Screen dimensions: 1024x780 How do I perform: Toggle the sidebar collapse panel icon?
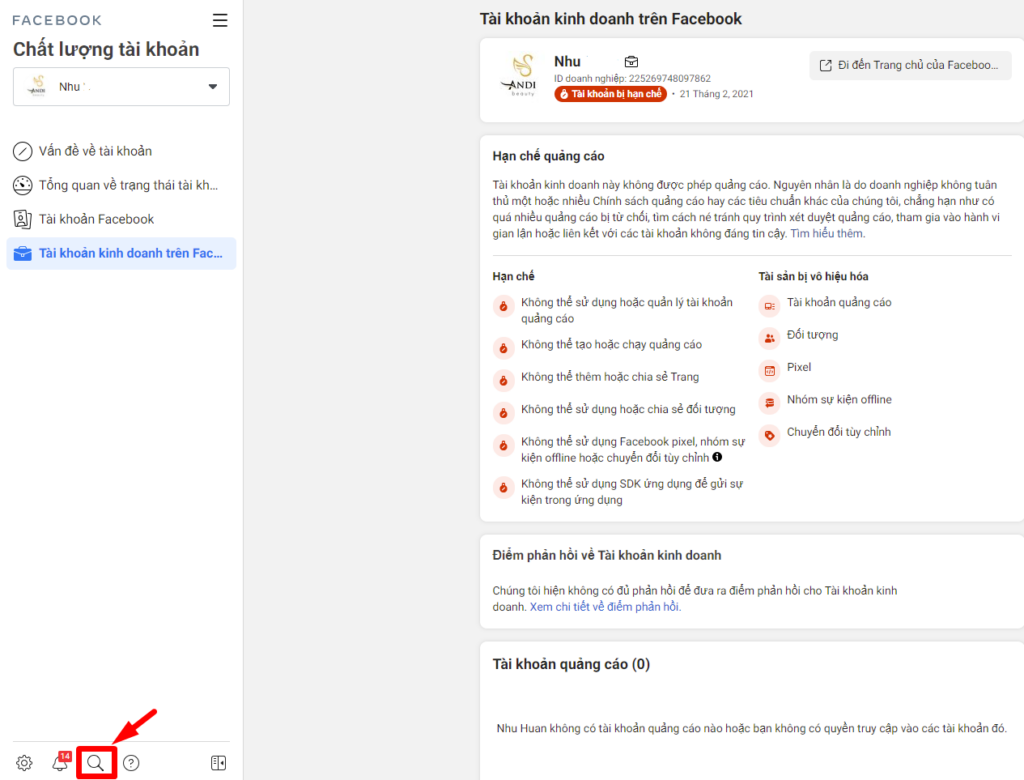(219, 762)
